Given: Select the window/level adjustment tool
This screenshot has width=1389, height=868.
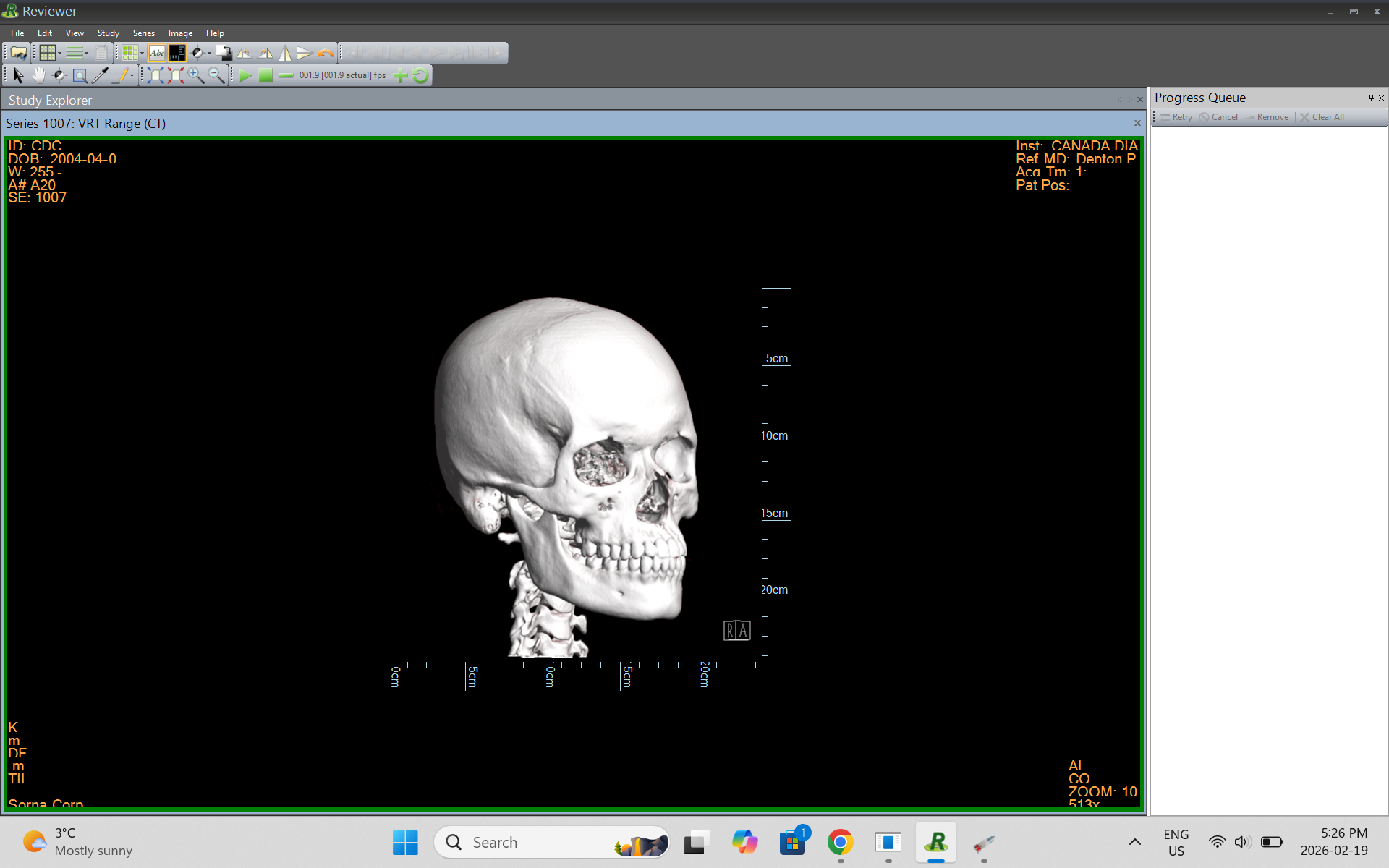Looking at the screenshot, I should tap(59, 75).
